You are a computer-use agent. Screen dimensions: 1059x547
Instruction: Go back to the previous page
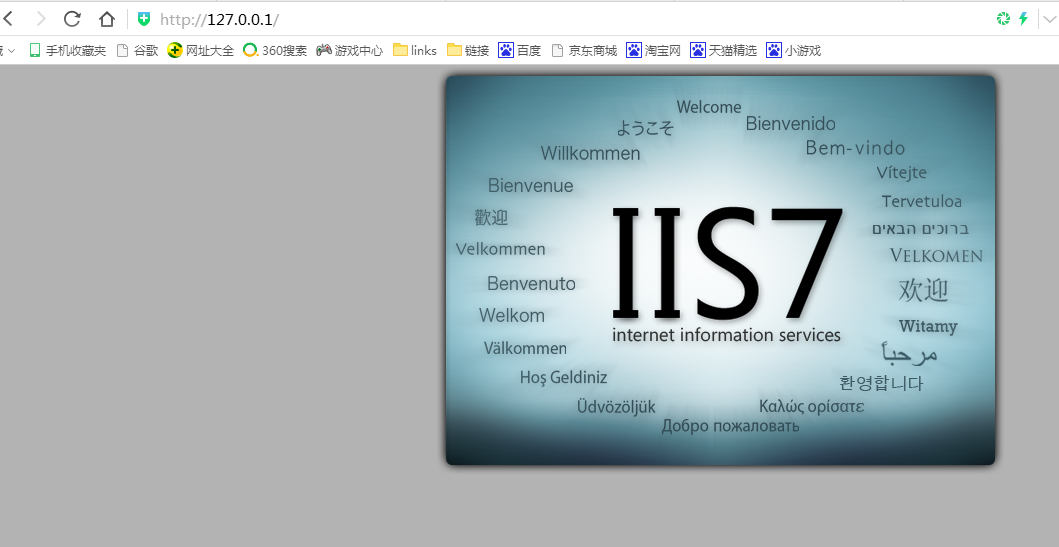click(8, 19)
